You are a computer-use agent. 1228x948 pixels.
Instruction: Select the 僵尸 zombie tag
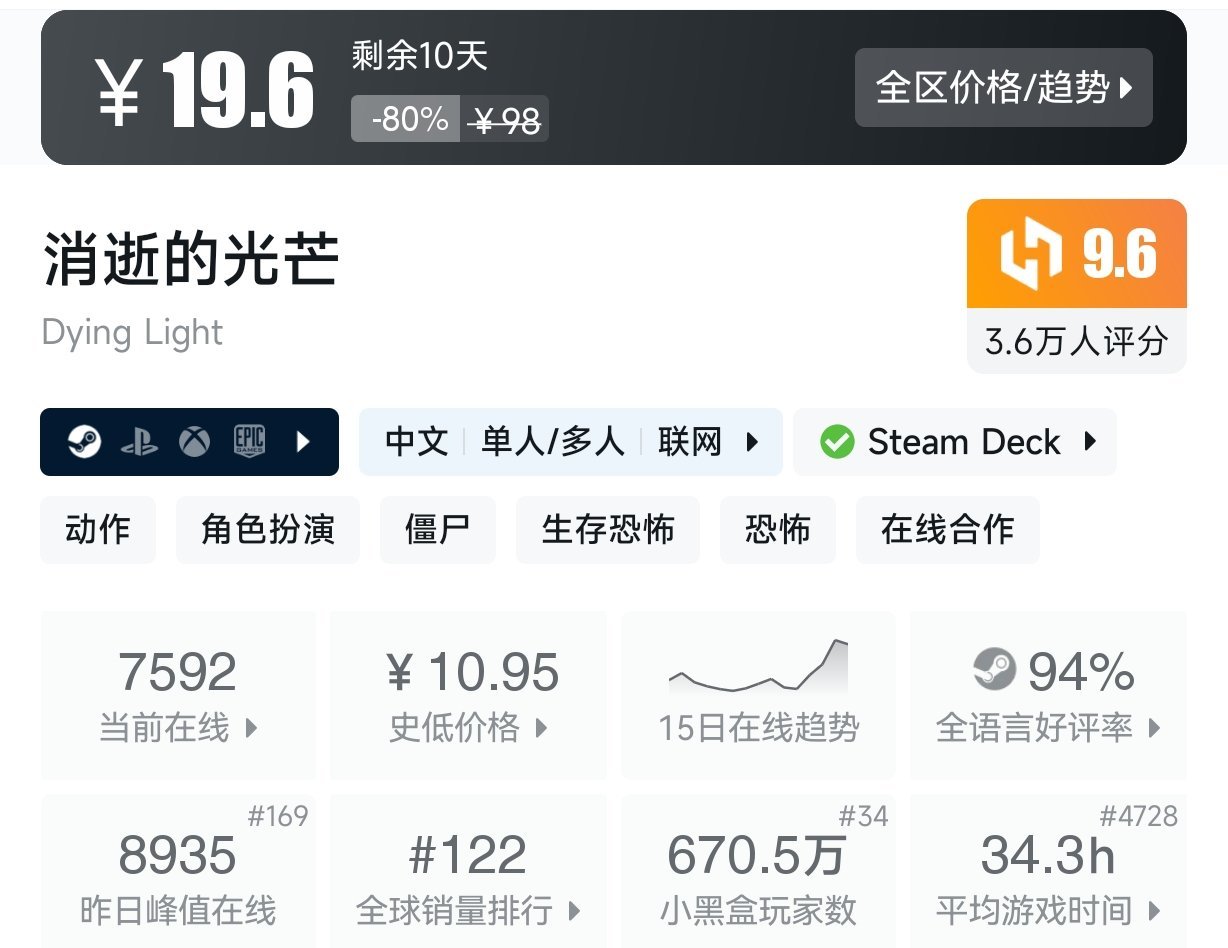[438, 529]
